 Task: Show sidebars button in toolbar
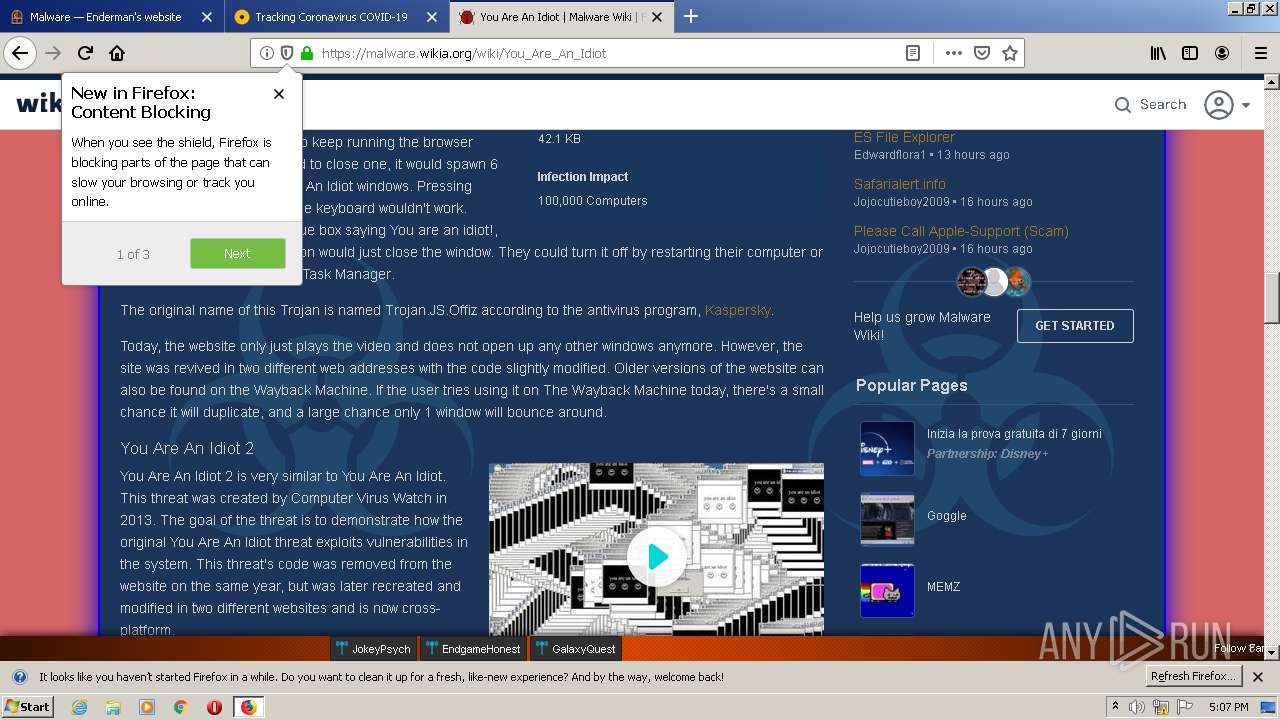[x=1190, y=53]
